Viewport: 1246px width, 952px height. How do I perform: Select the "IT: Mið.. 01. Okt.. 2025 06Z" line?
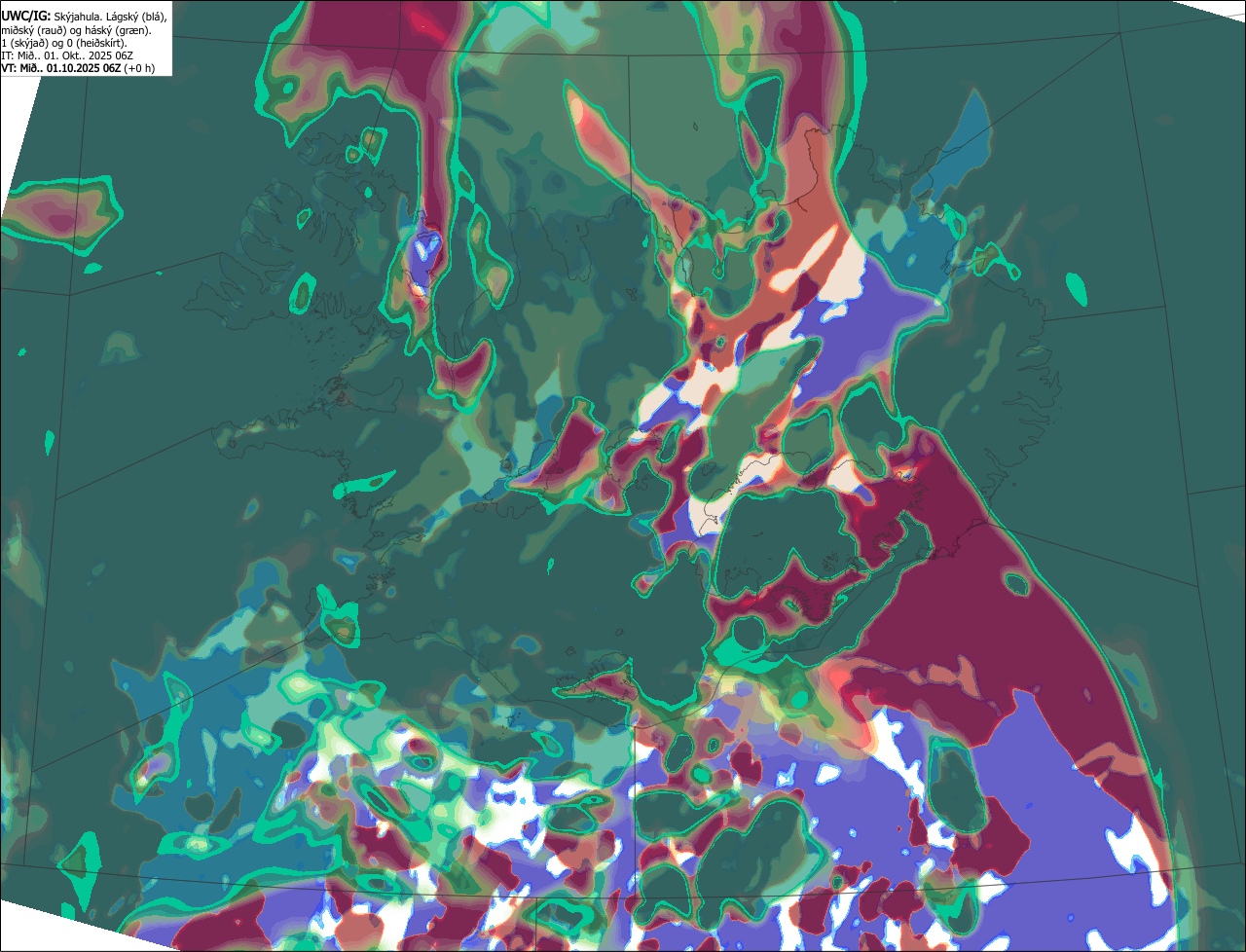point(67,55)
